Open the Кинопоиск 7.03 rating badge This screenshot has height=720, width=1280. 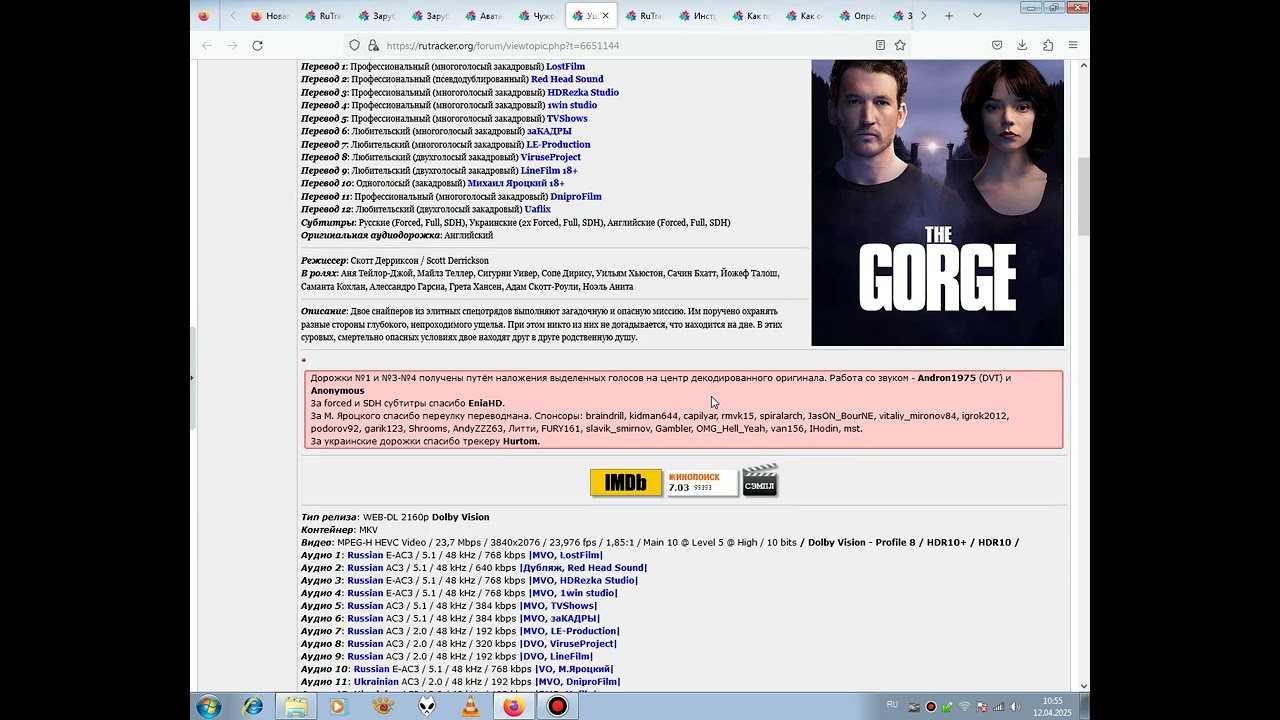coord(702,483)
